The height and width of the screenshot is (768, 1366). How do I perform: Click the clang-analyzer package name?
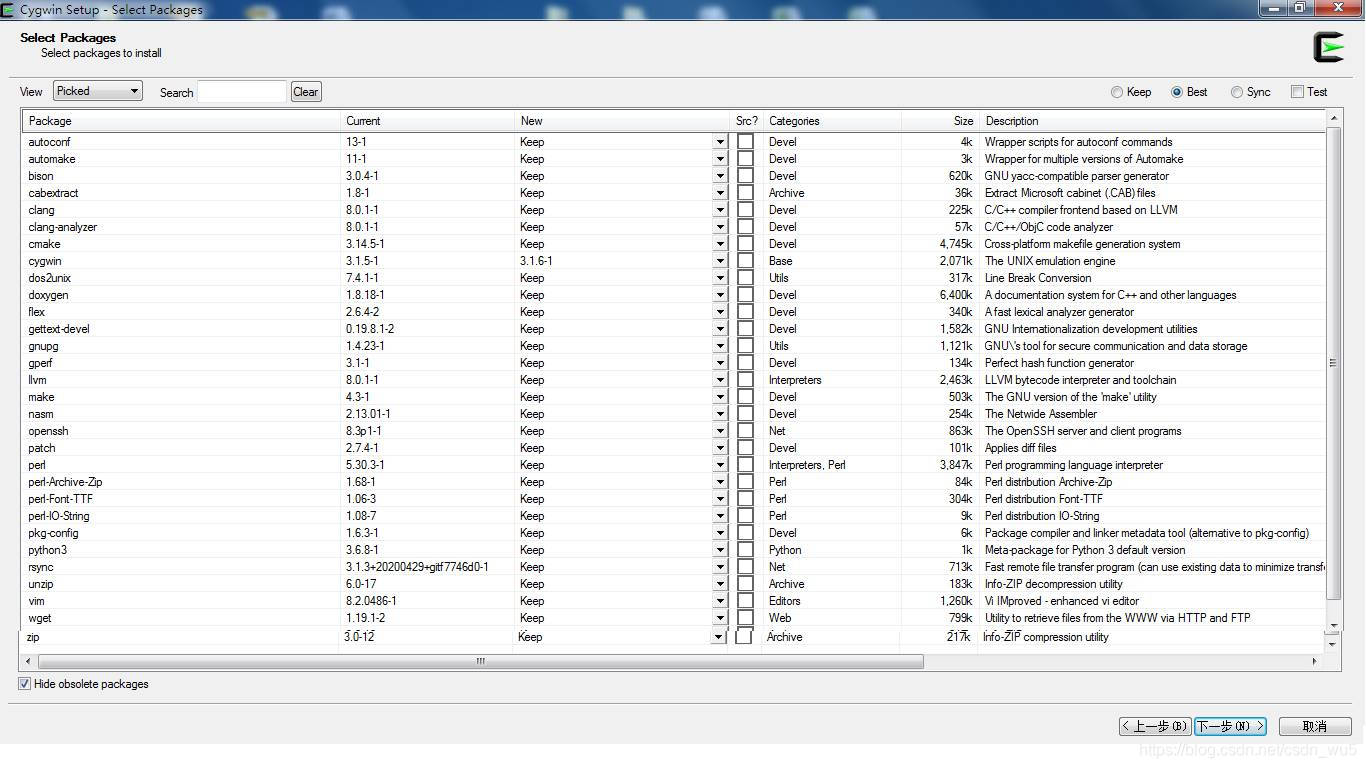[62, 227]
